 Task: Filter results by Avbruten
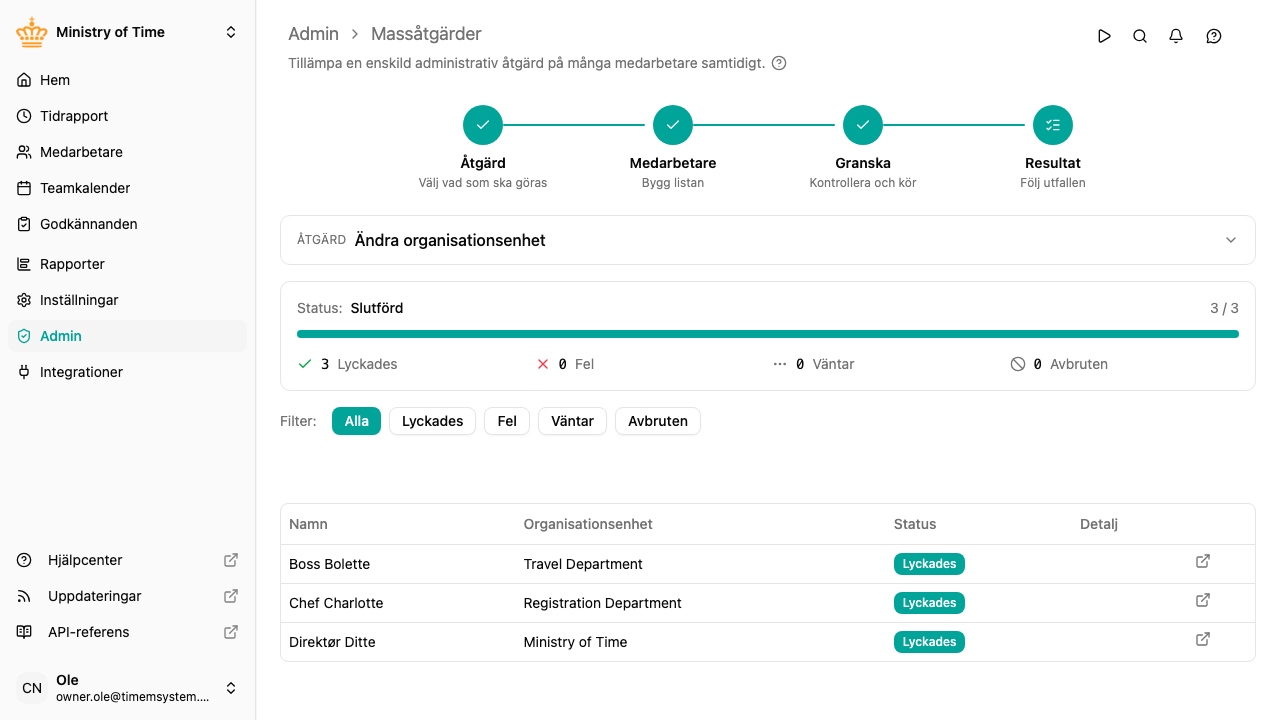pyautogui.click(x=658, y=421)
